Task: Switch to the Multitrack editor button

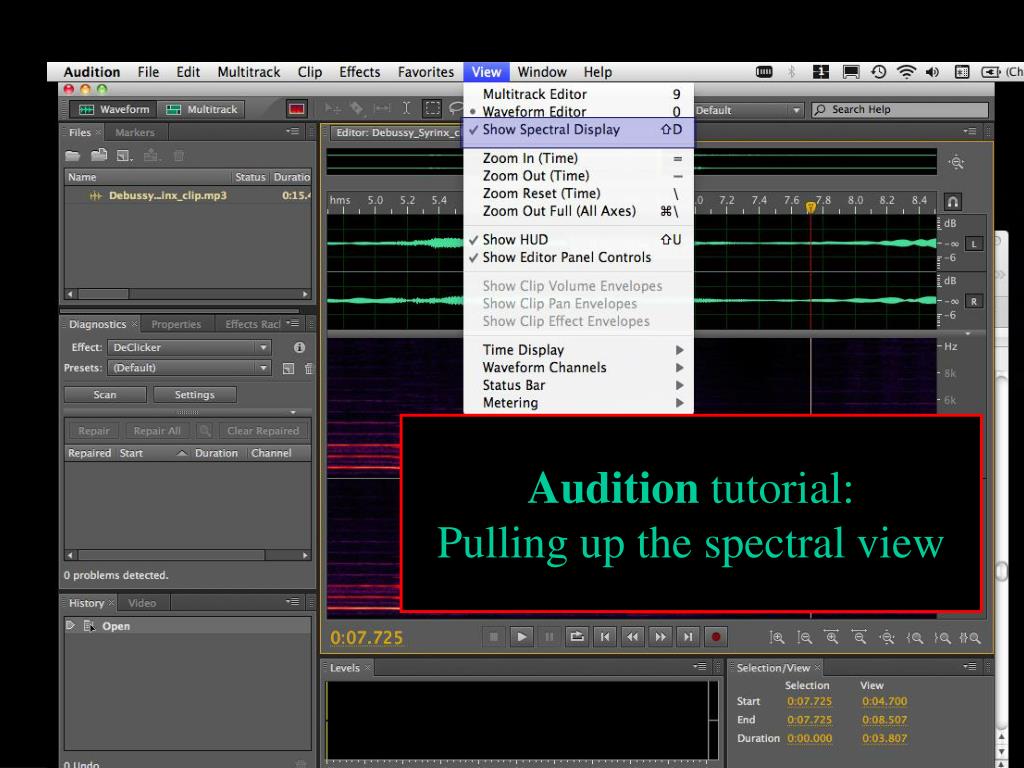Action: click(x=202, y=109)
